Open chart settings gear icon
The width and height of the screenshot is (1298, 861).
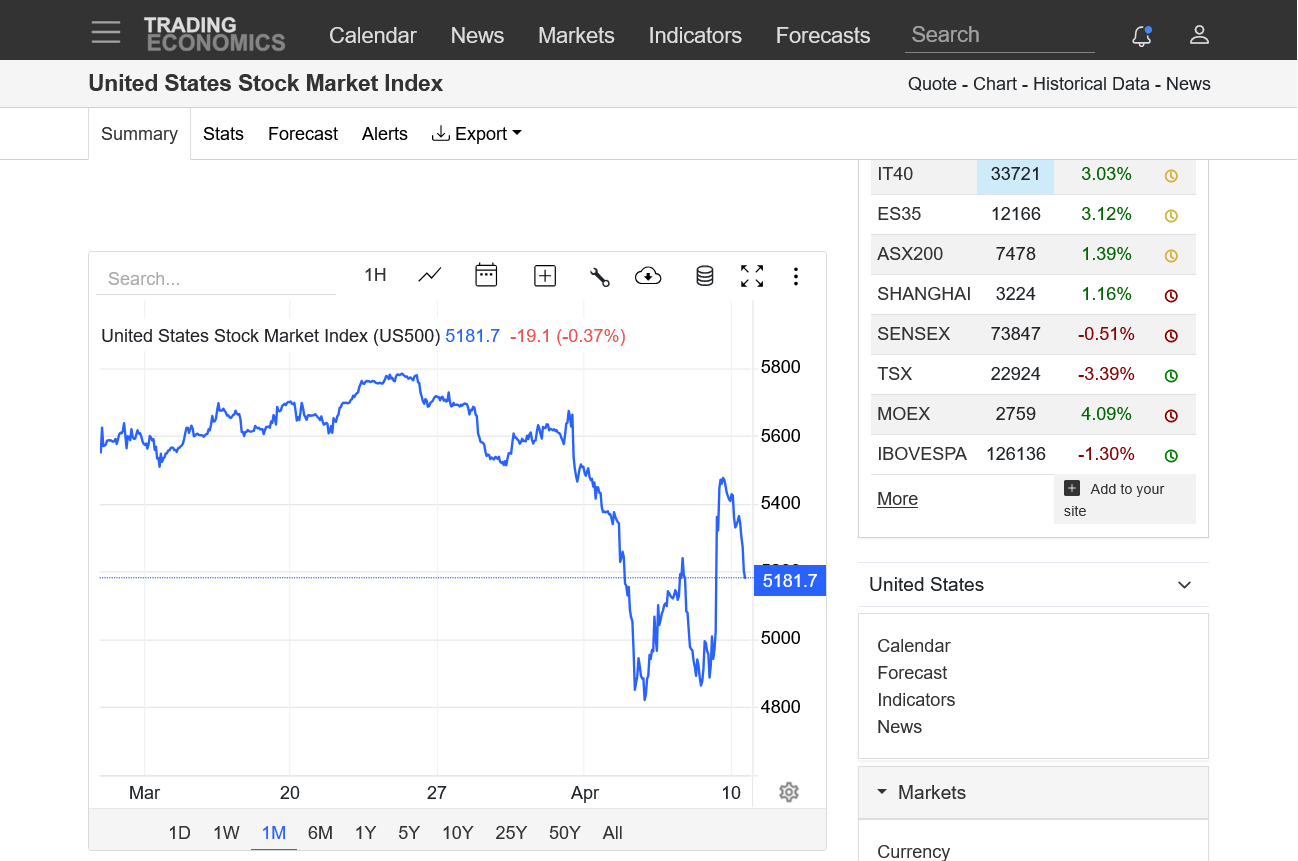coord(789,792)
